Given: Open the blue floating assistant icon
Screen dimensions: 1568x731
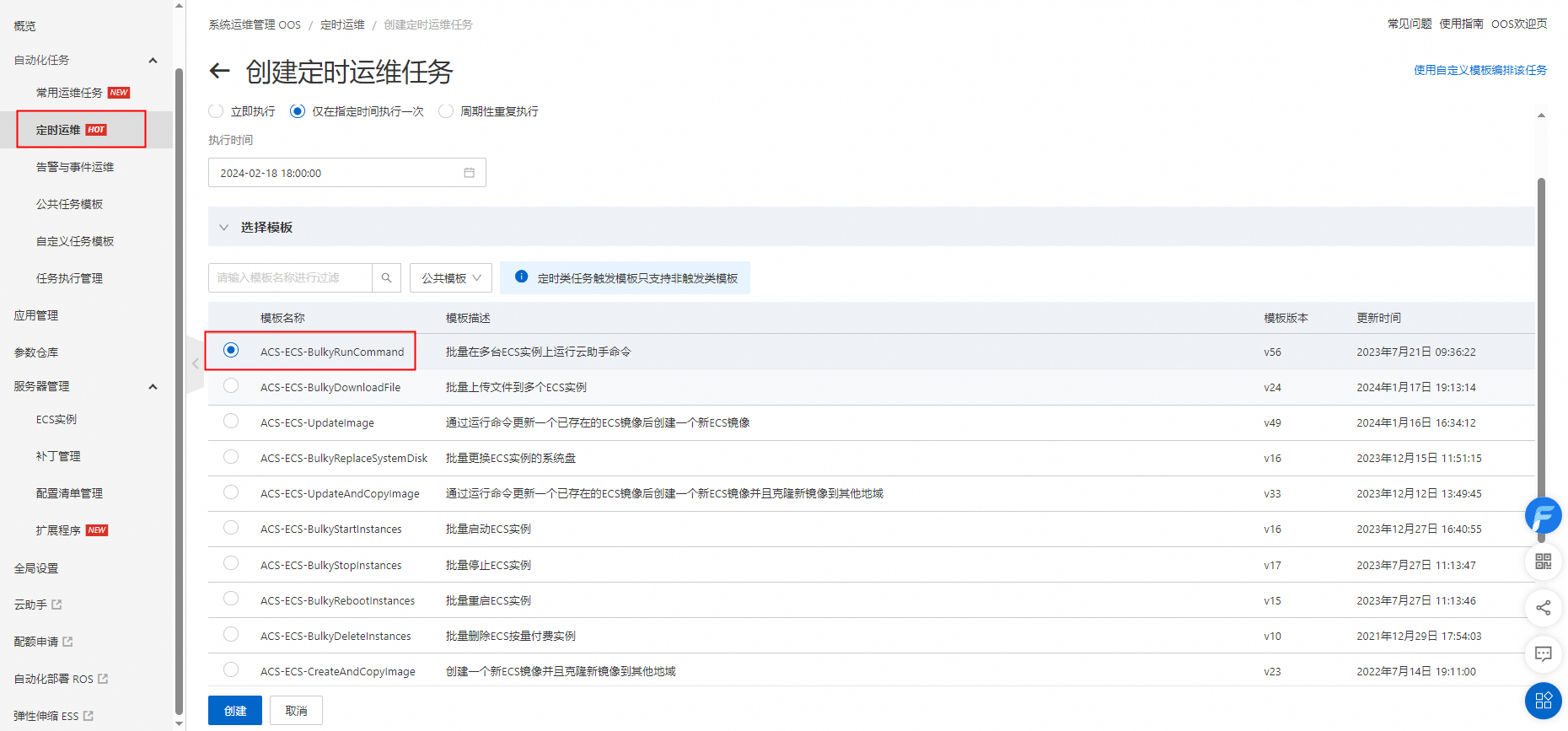Looking at the screenshot, I should point(1543,515).
